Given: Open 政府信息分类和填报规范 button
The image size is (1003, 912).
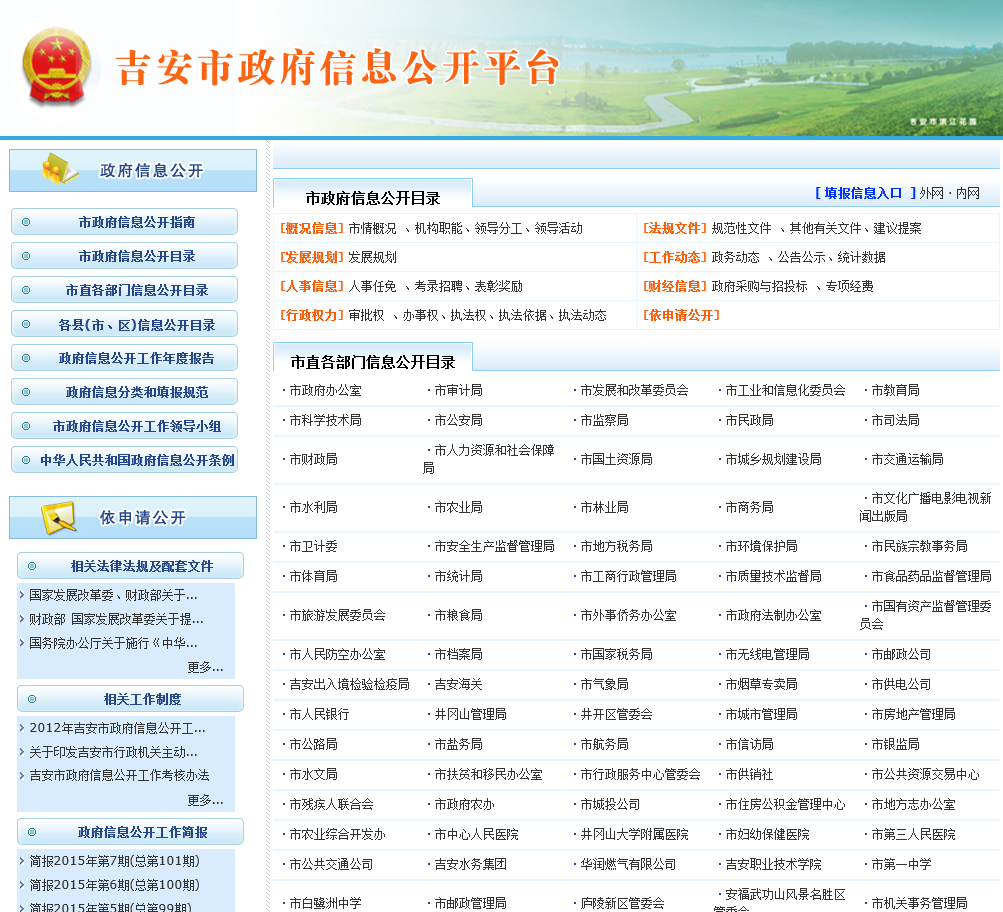Looking at the screenshot, I should tap(125, 392).
